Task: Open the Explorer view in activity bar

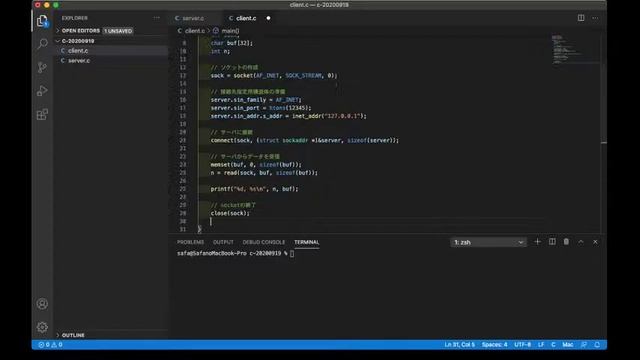Action: tap(42, 21)
